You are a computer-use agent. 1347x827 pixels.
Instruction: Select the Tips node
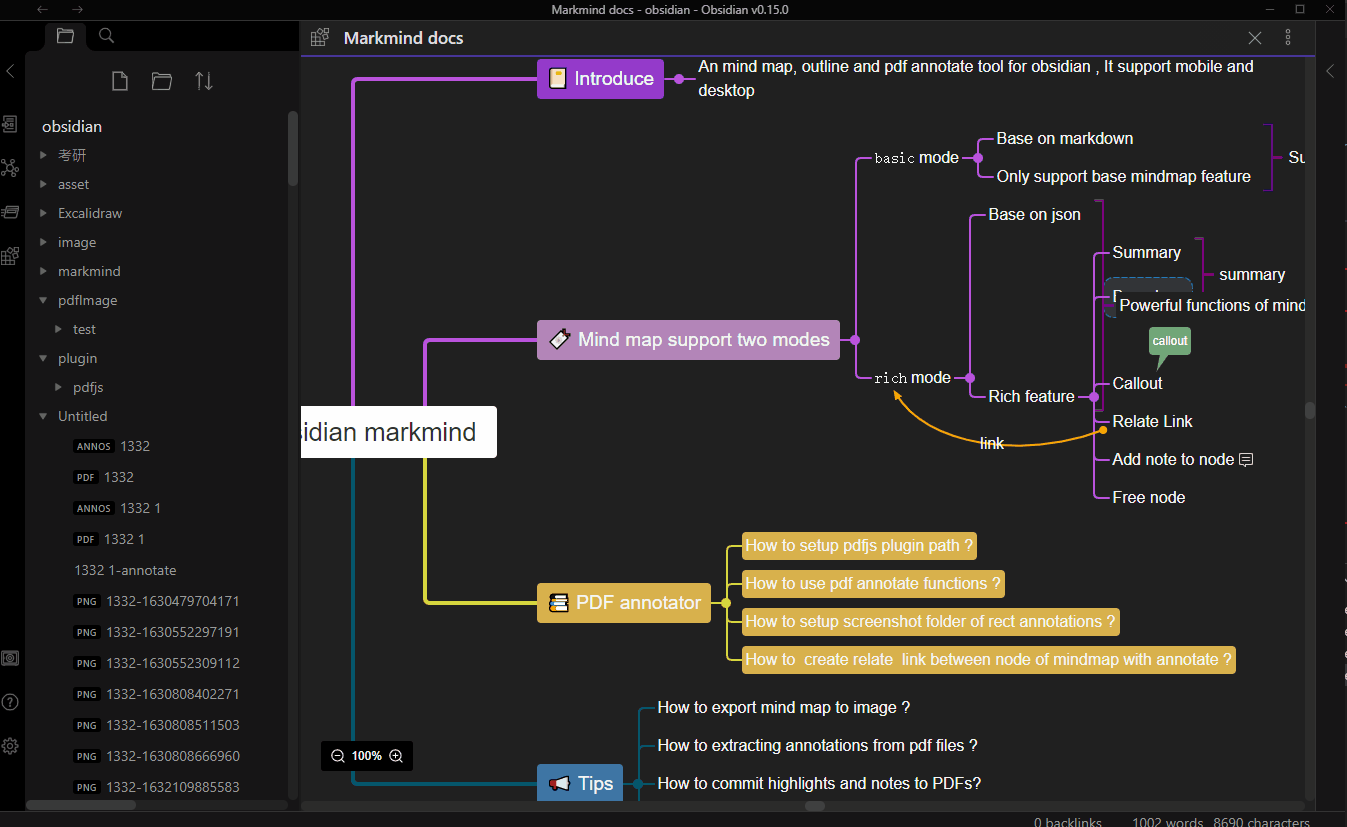580,783
